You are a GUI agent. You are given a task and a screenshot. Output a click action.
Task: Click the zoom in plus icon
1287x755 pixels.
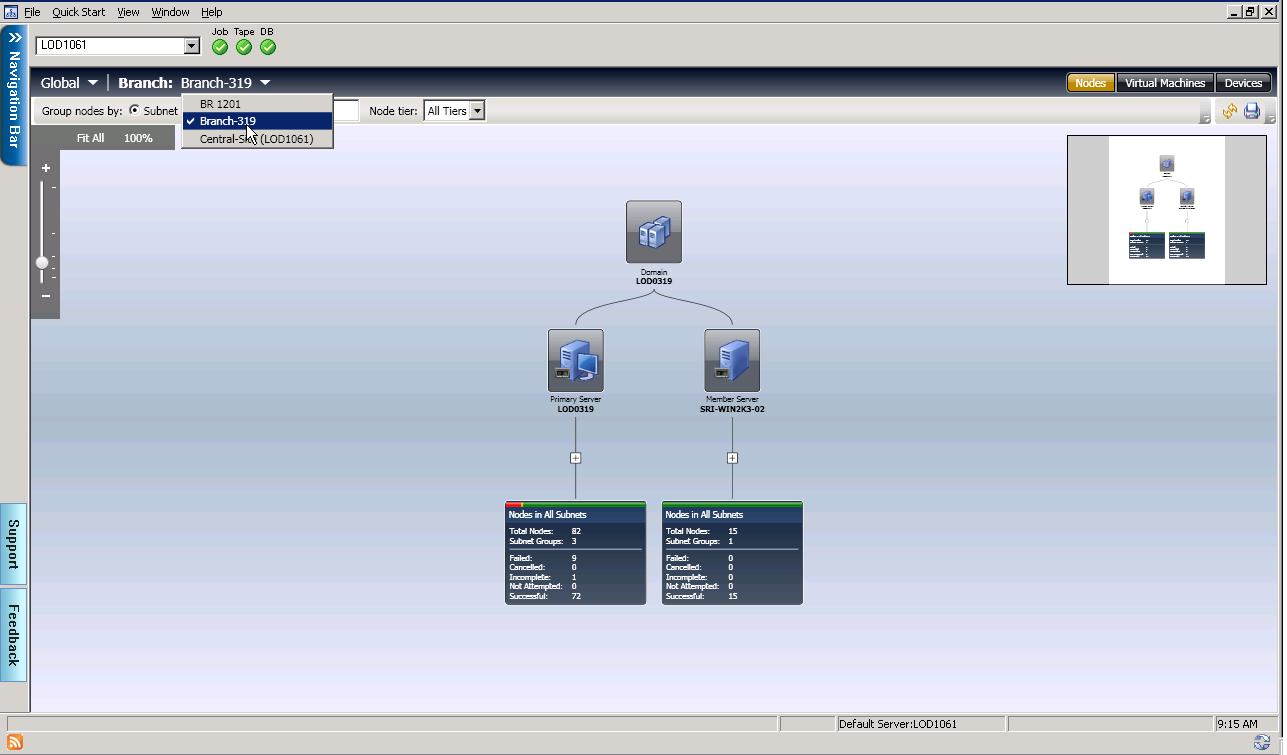[46, 168]
